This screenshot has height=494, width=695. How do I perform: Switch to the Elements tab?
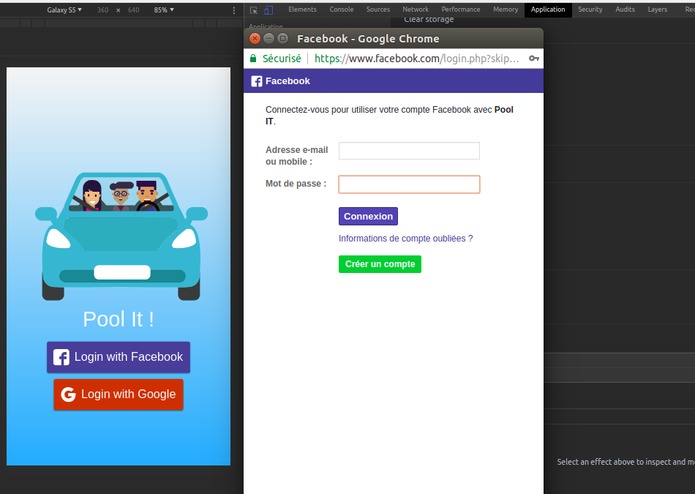302,9
